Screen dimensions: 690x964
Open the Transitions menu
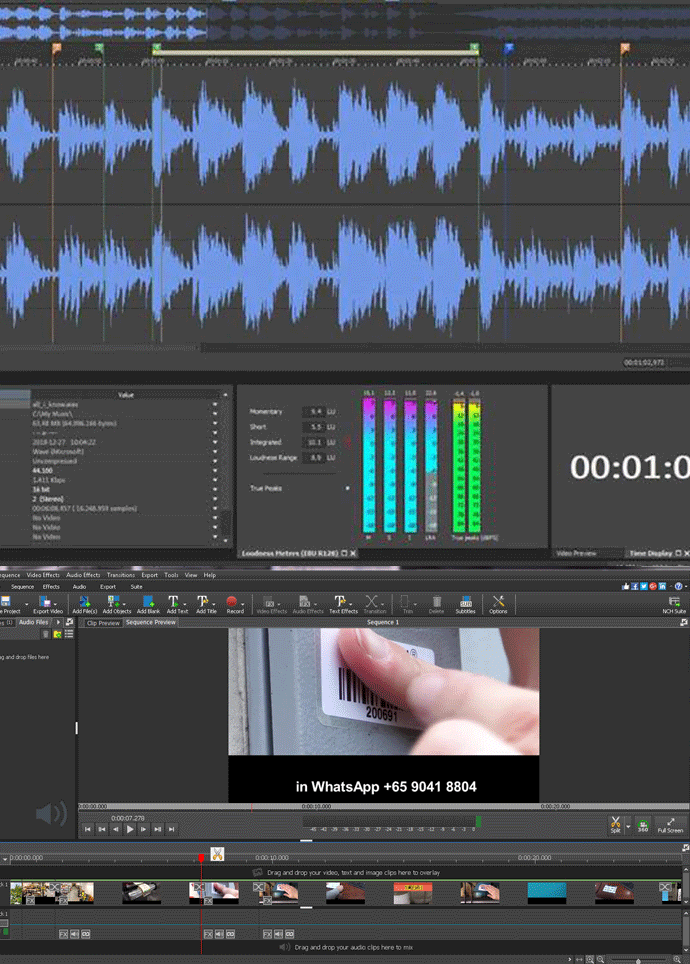121,575
